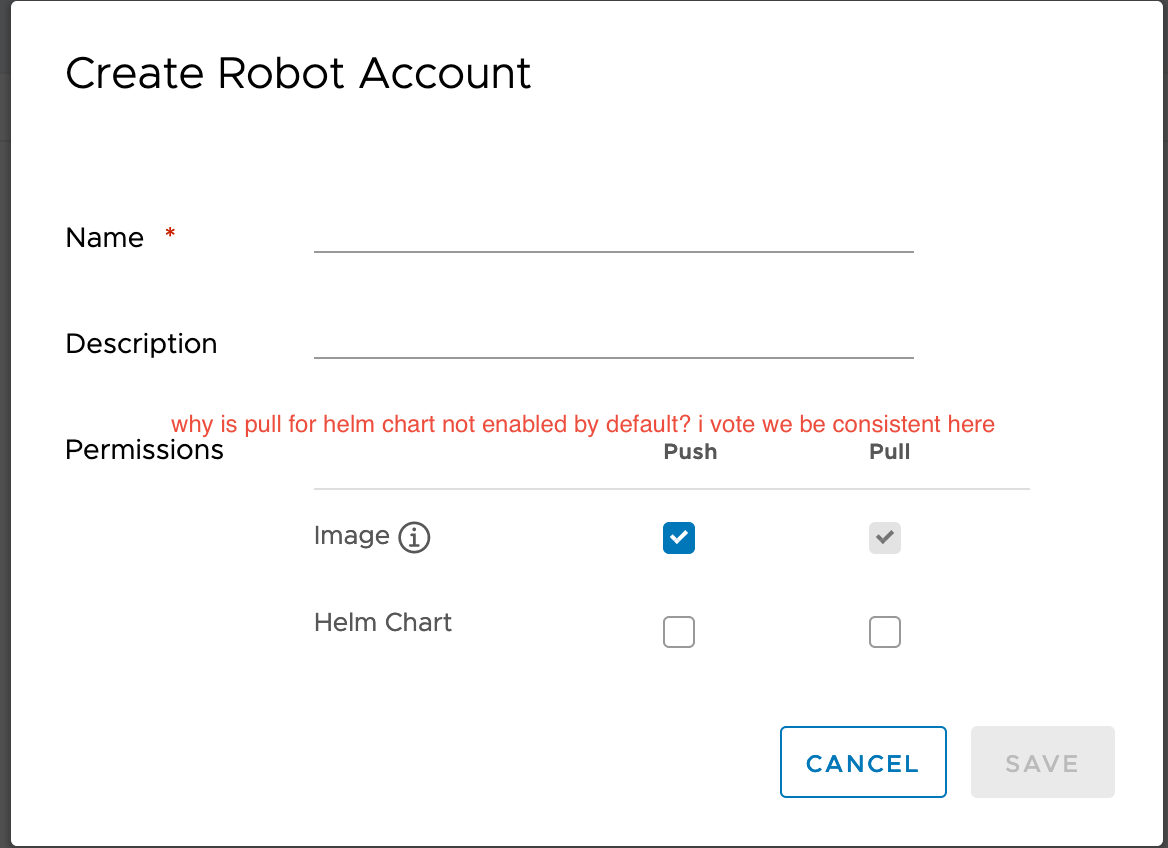Enable Push permission for Helm Chart

(x=679, y=631)
